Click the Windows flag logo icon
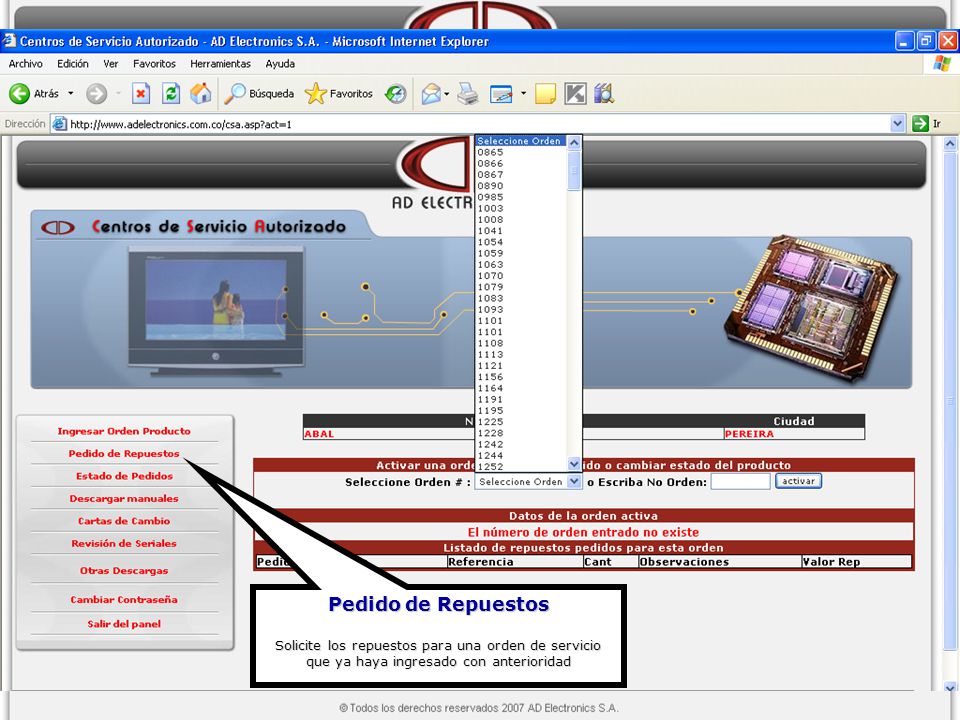The width and height of the screenshot is (960, 720). point(942,64)
